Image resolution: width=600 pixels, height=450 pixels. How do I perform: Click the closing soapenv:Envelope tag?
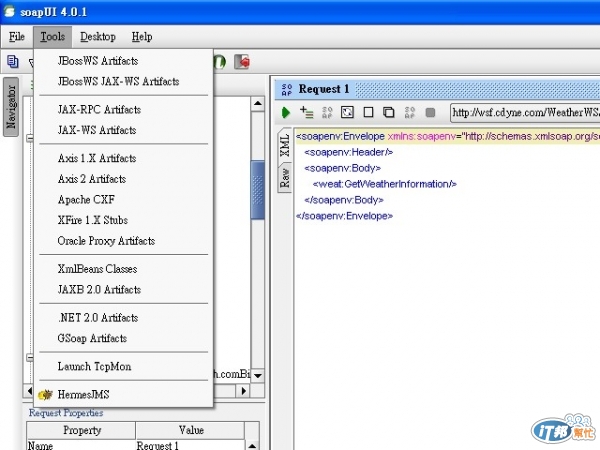(x=344, y=216)
